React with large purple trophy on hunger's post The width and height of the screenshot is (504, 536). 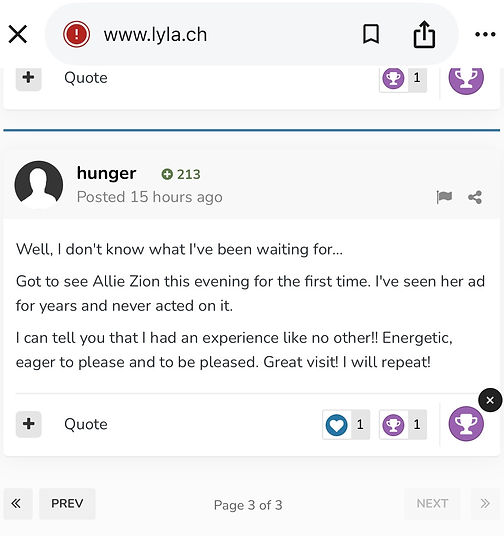coord(466,424)
